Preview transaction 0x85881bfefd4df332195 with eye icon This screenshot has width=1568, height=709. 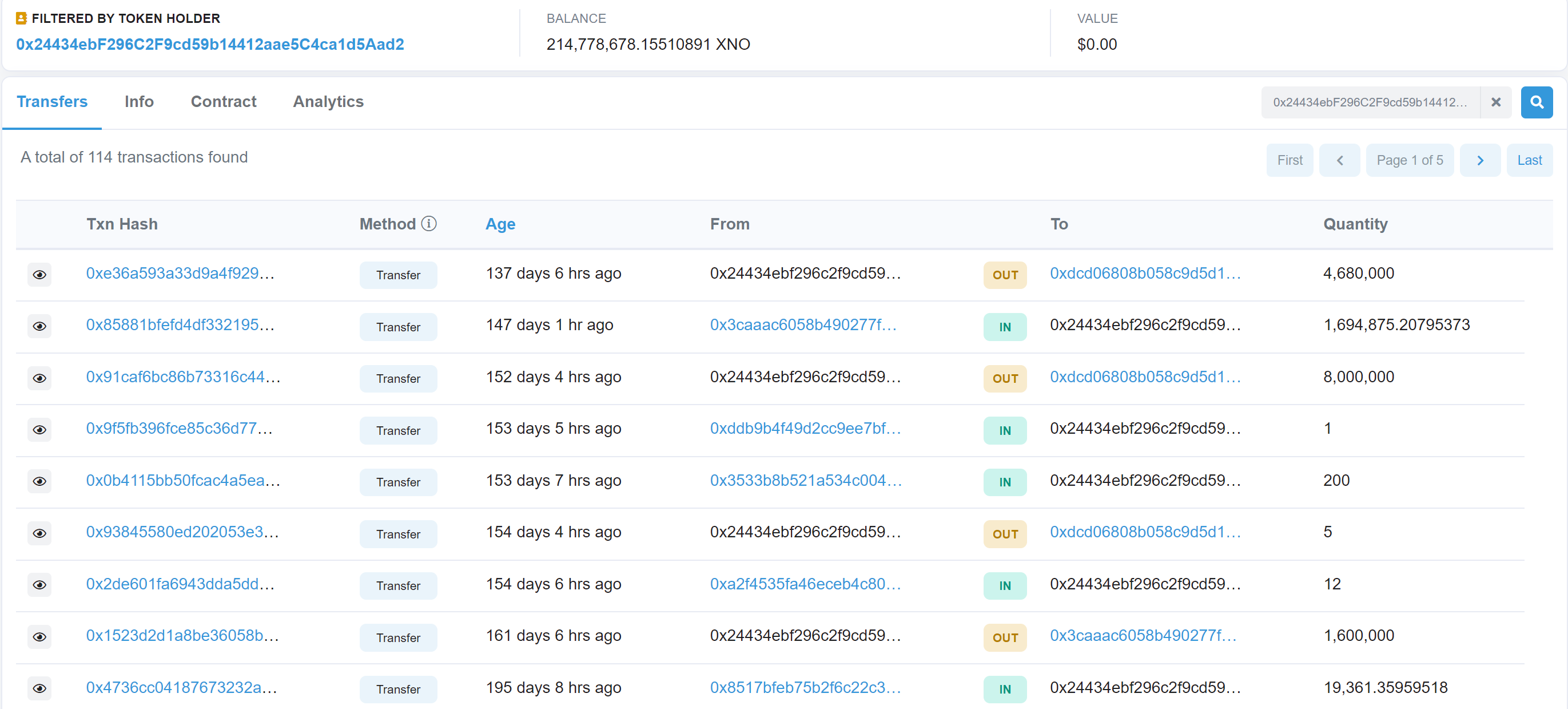39,327
